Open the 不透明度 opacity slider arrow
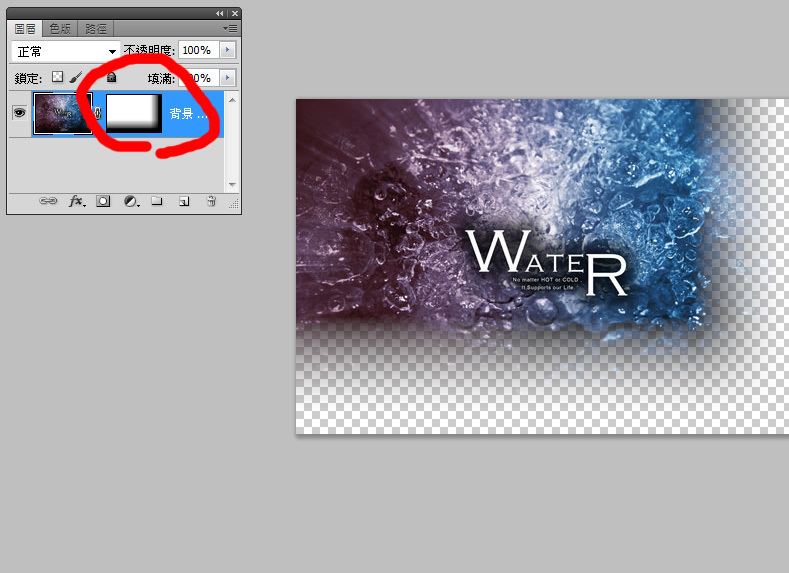789x573 pixels. (x=227, y=50)
